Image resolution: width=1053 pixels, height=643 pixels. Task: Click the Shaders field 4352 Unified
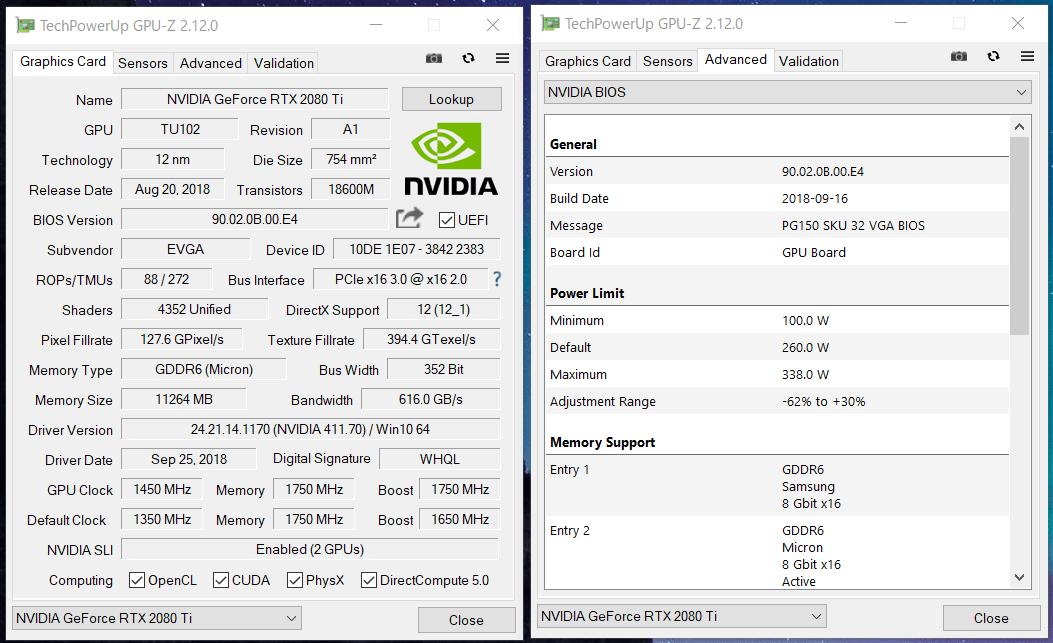[194, 309]
